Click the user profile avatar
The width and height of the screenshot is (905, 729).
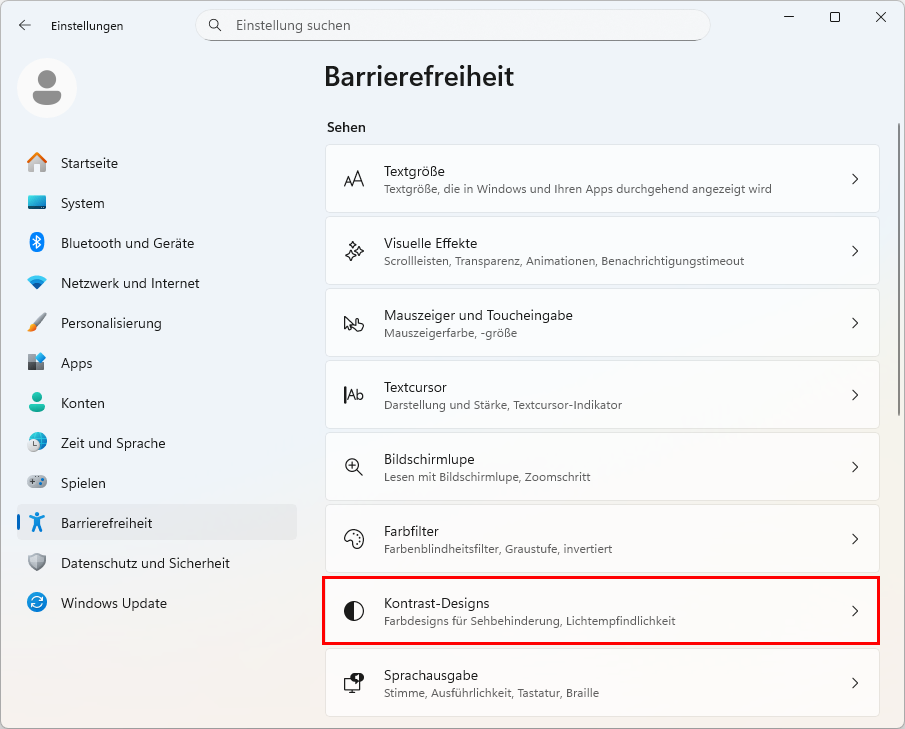coord(47,88)
